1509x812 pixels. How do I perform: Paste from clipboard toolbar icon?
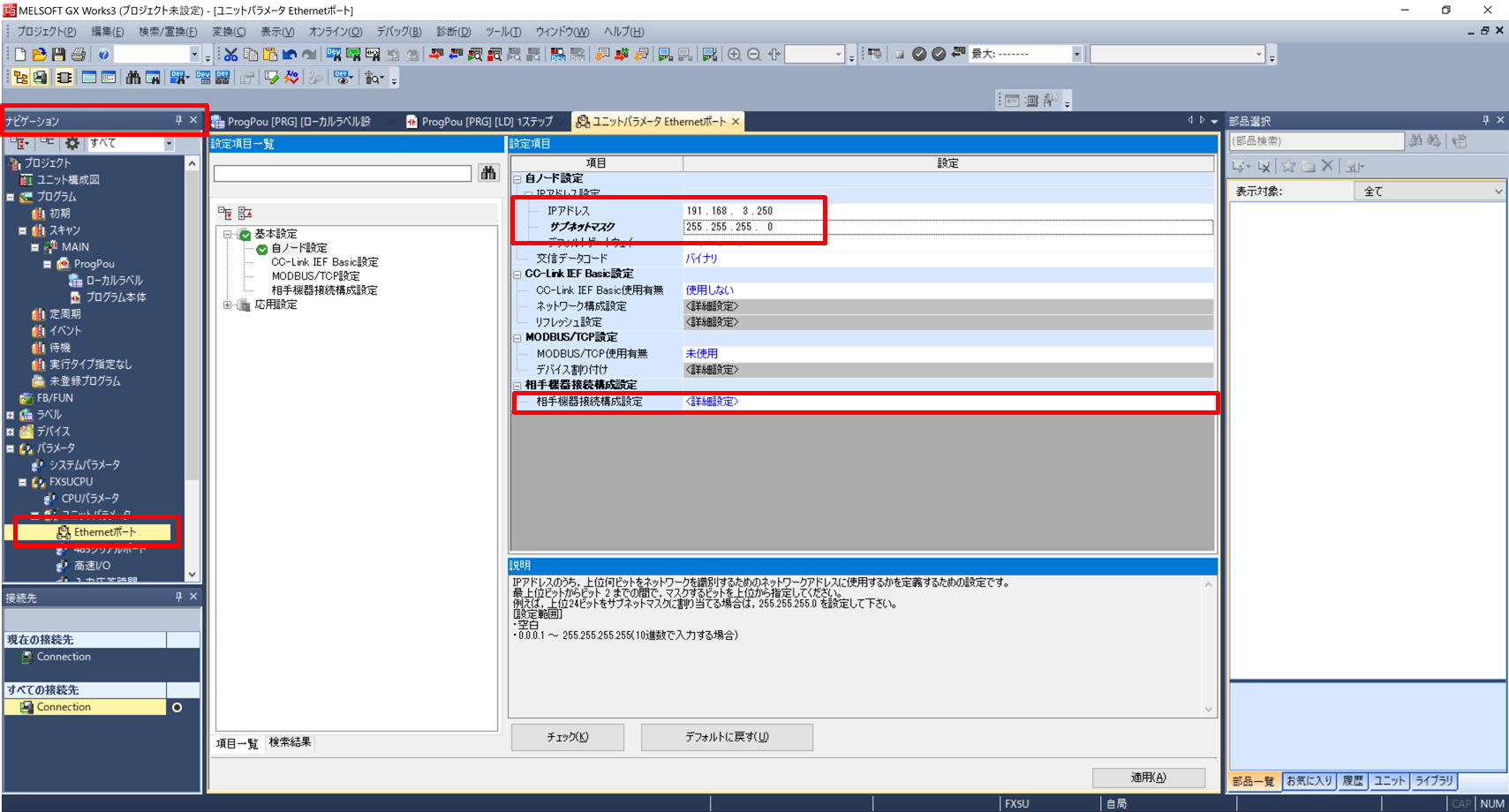pyautogui.click(x=270, y=55)
